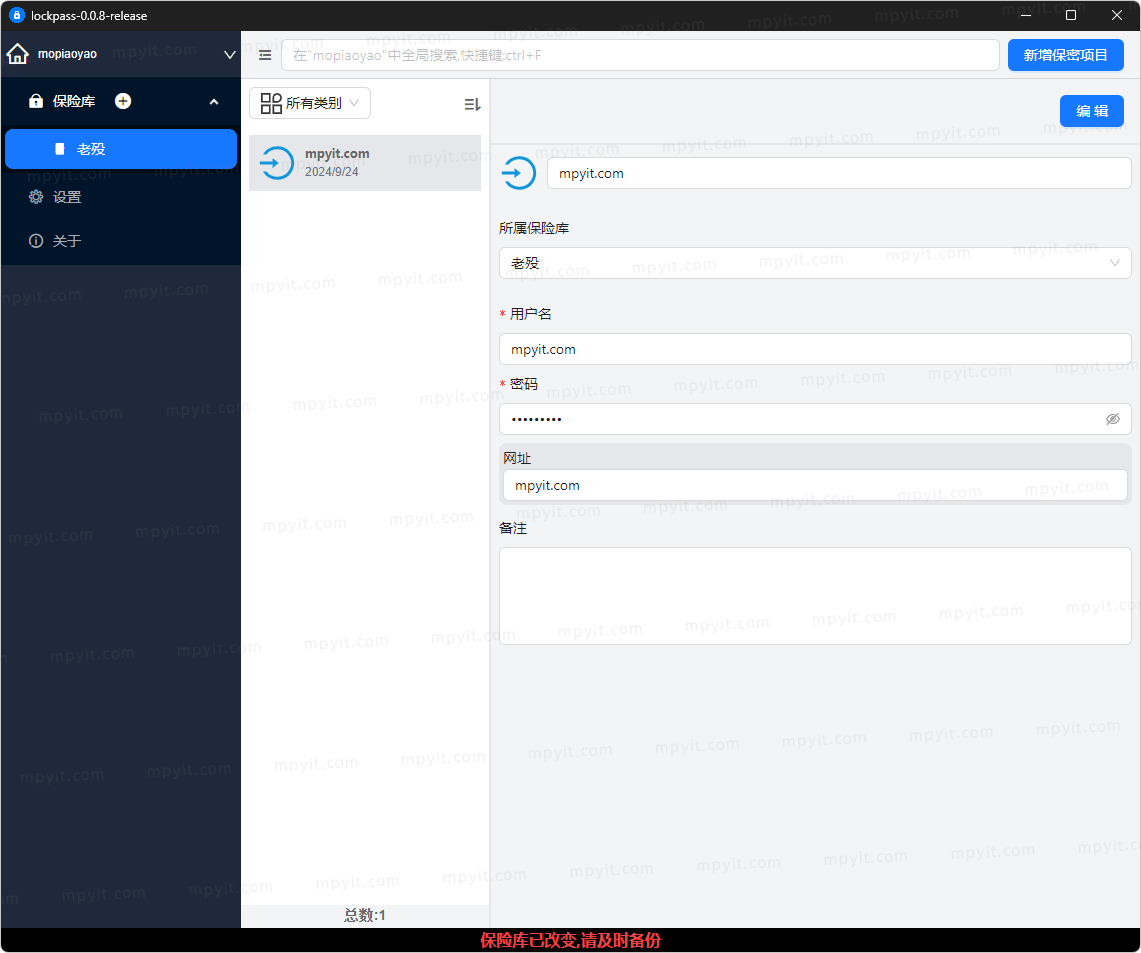The image size is (1141, 953).
Task: Focus the global search field
Action: (x=640, y=55)
